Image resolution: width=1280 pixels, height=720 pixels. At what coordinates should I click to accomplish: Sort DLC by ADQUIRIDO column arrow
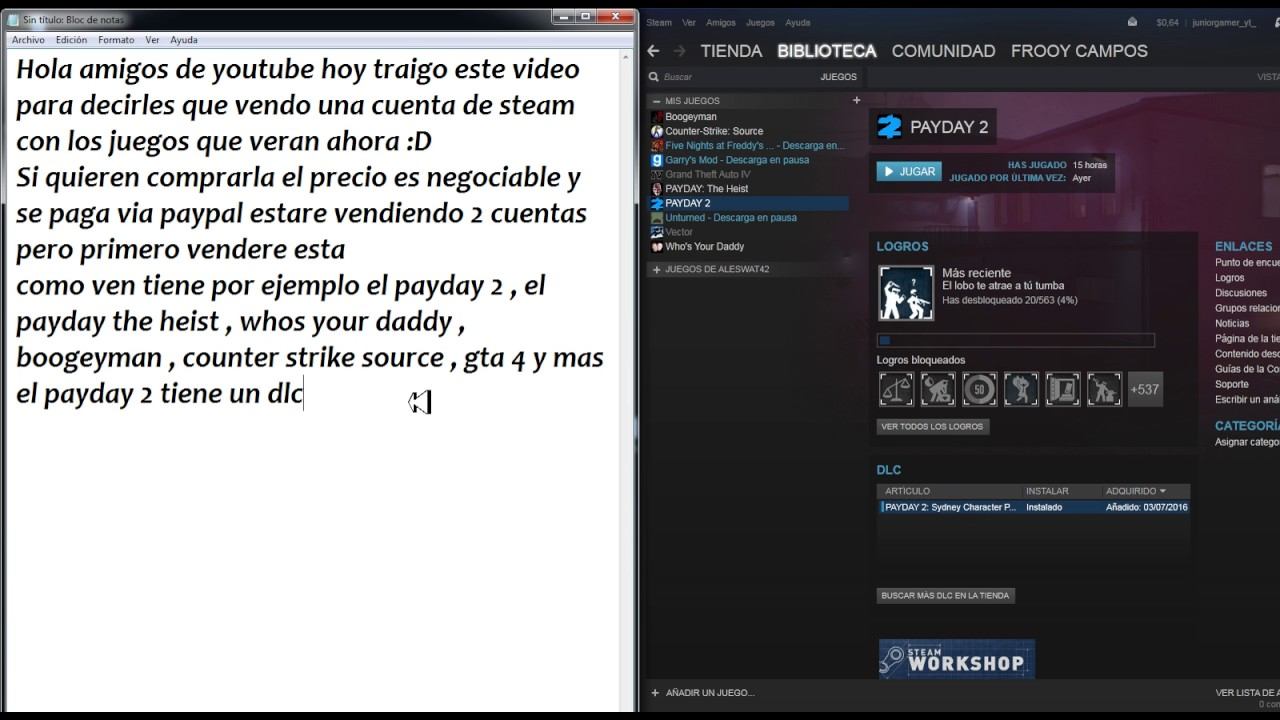click(1163, 491)
